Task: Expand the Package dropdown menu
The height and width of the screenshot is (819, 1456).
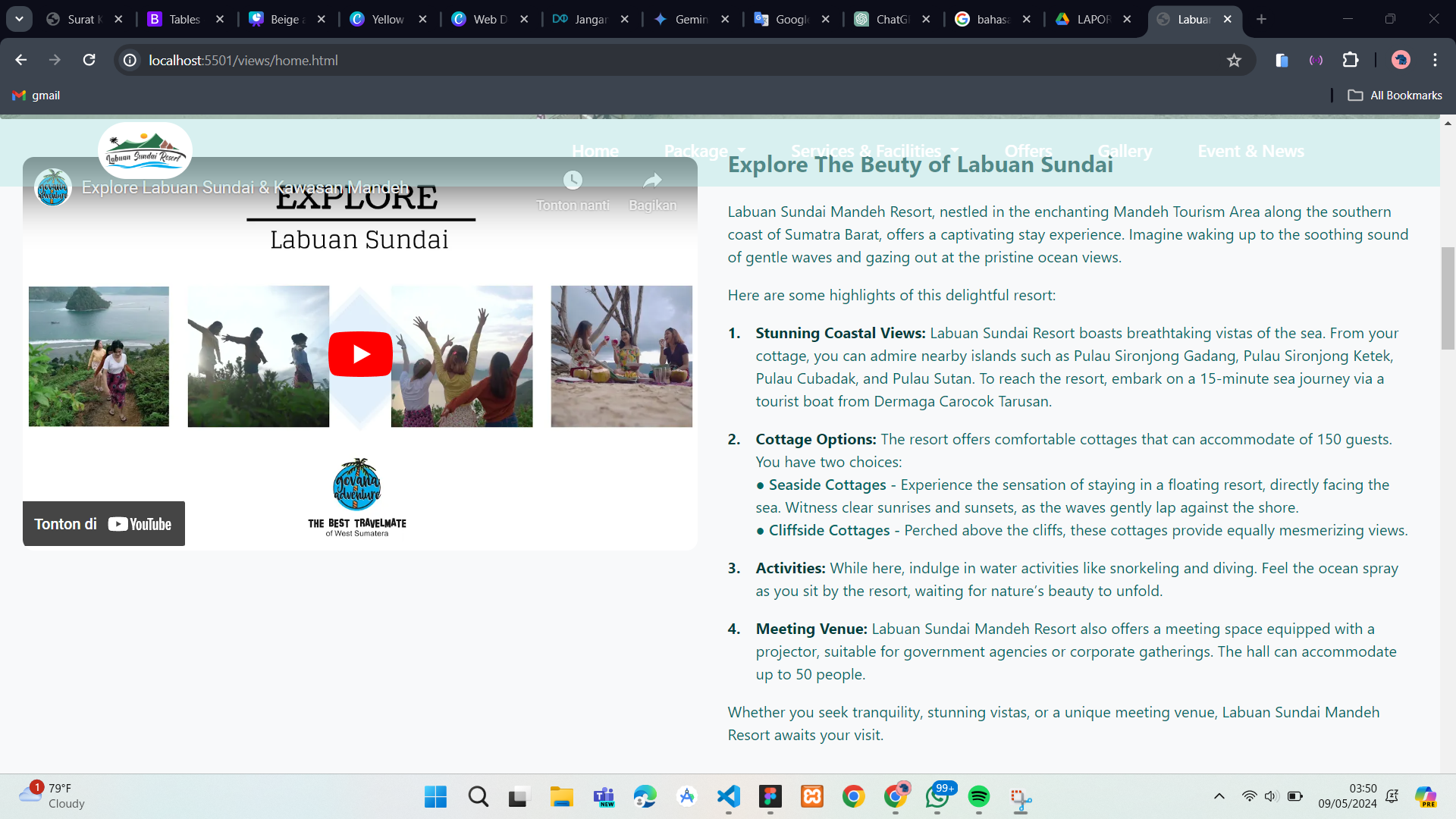Action: pyautogui.click(x=704, y=151)
